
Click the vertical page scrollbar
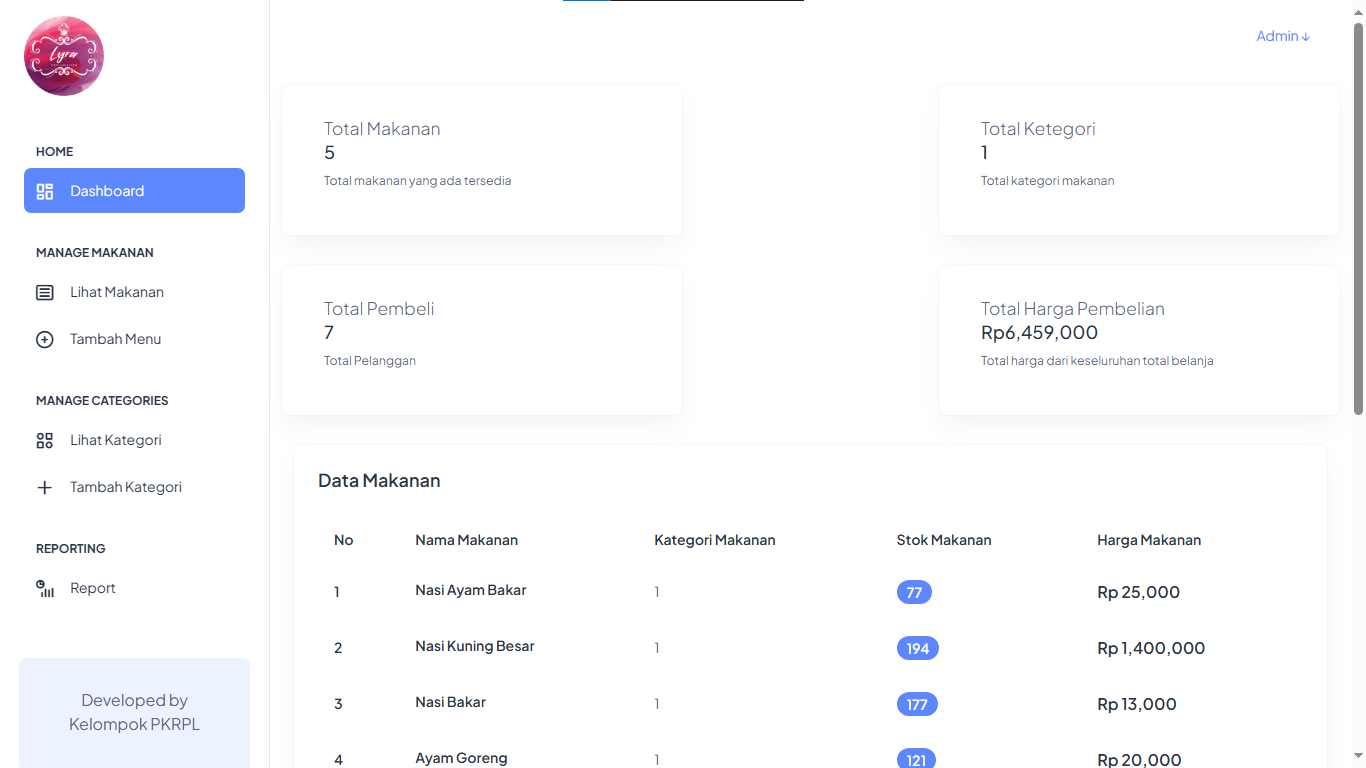[x=1358, y=220]
